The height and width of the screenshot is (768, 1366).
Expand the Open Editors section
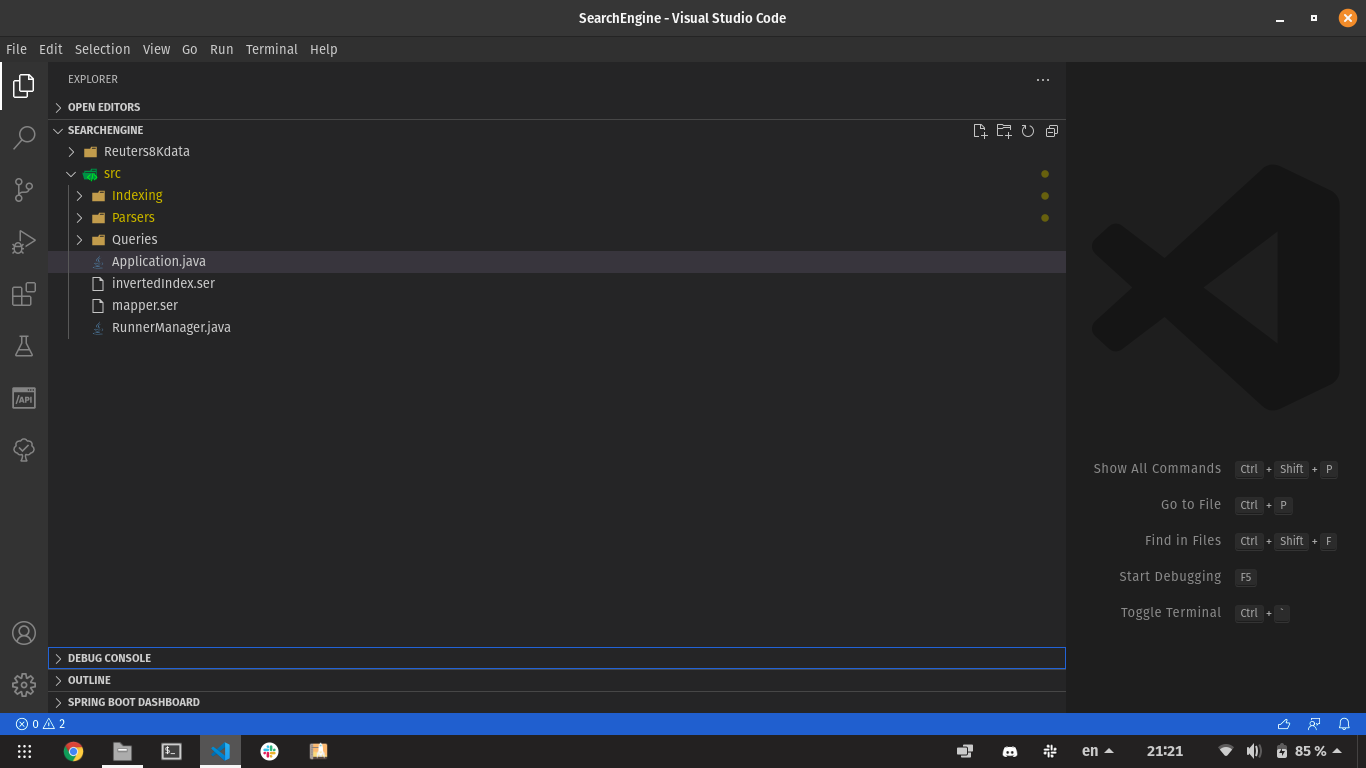pyautogui.click(x=557, y=107)
